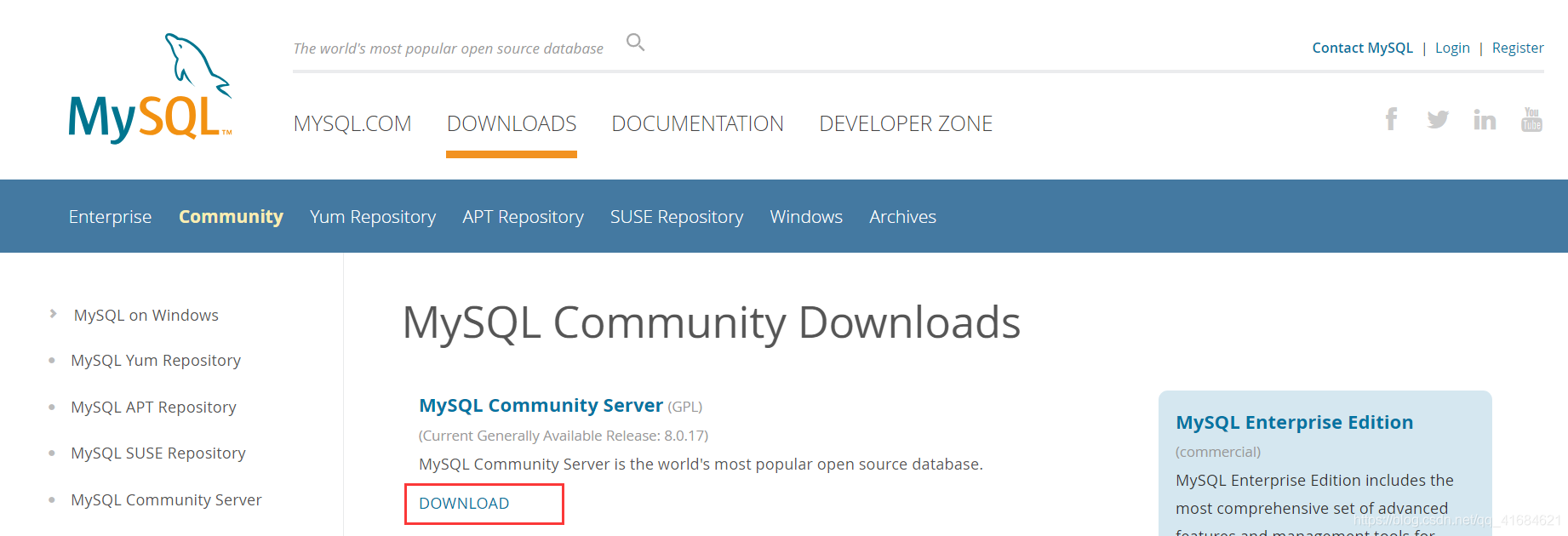The width and height of the screenshot is (1568, 536).
Task: Click the Login link
Action: [1452, 48]
